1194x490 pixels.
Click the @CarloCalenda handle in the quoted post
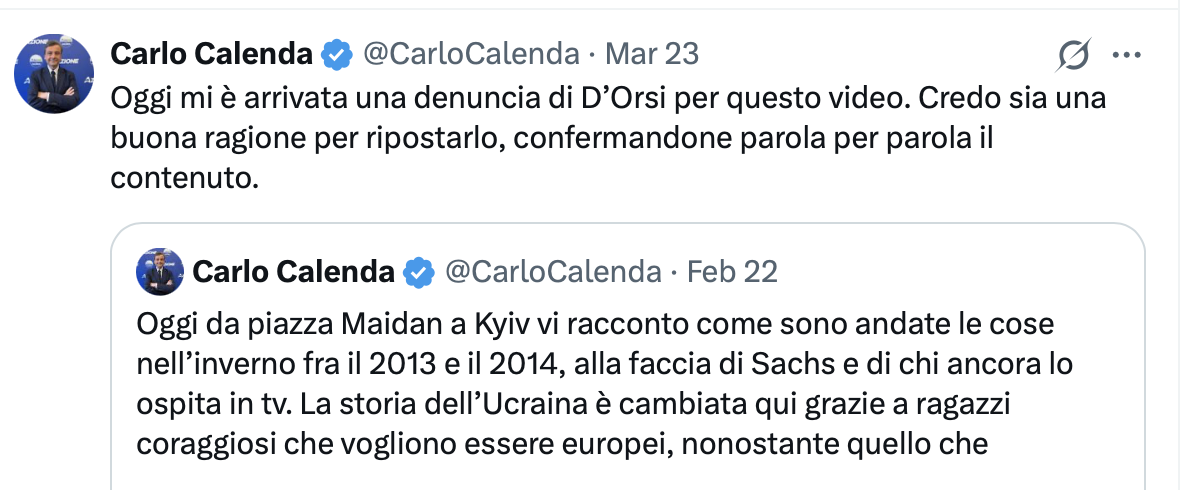(552, 272)
